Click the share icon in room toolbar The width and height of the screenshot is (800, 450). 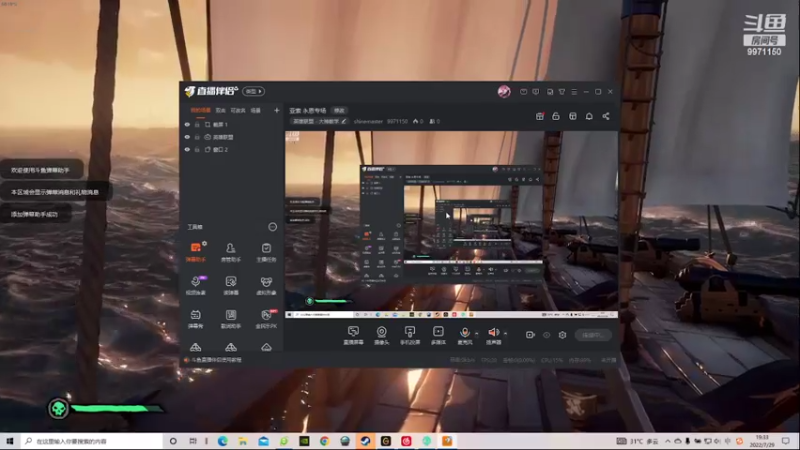point(606,116)
